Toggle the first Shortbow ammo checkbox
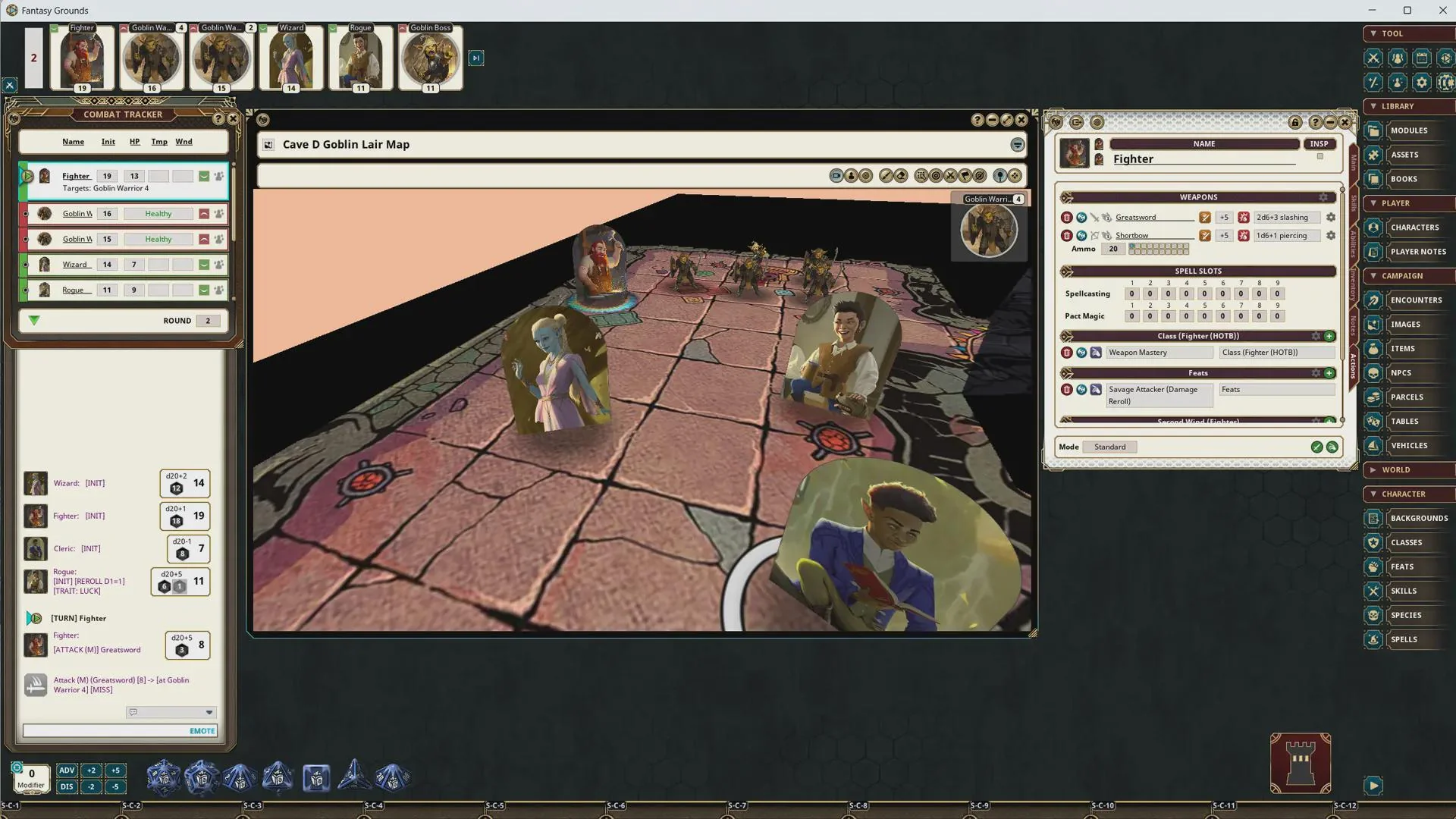 point(1132,246)
